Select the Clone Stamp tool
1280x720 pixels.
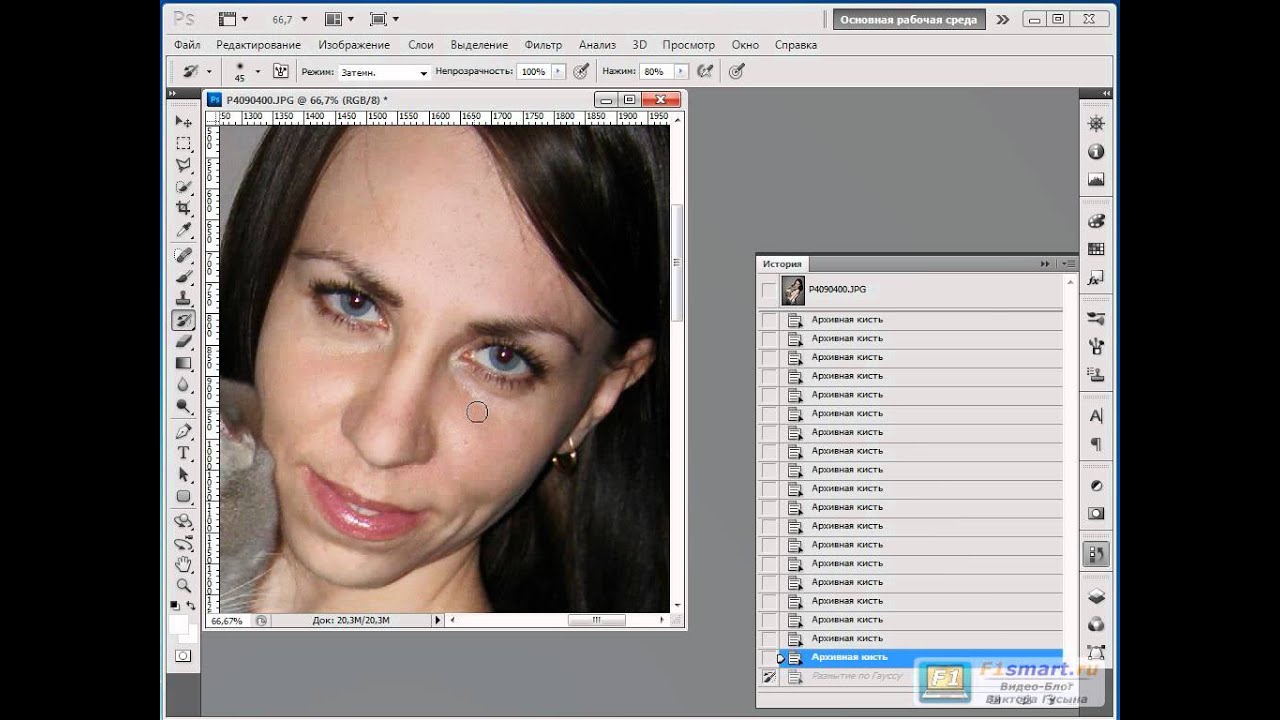click(x=184, y=298)
